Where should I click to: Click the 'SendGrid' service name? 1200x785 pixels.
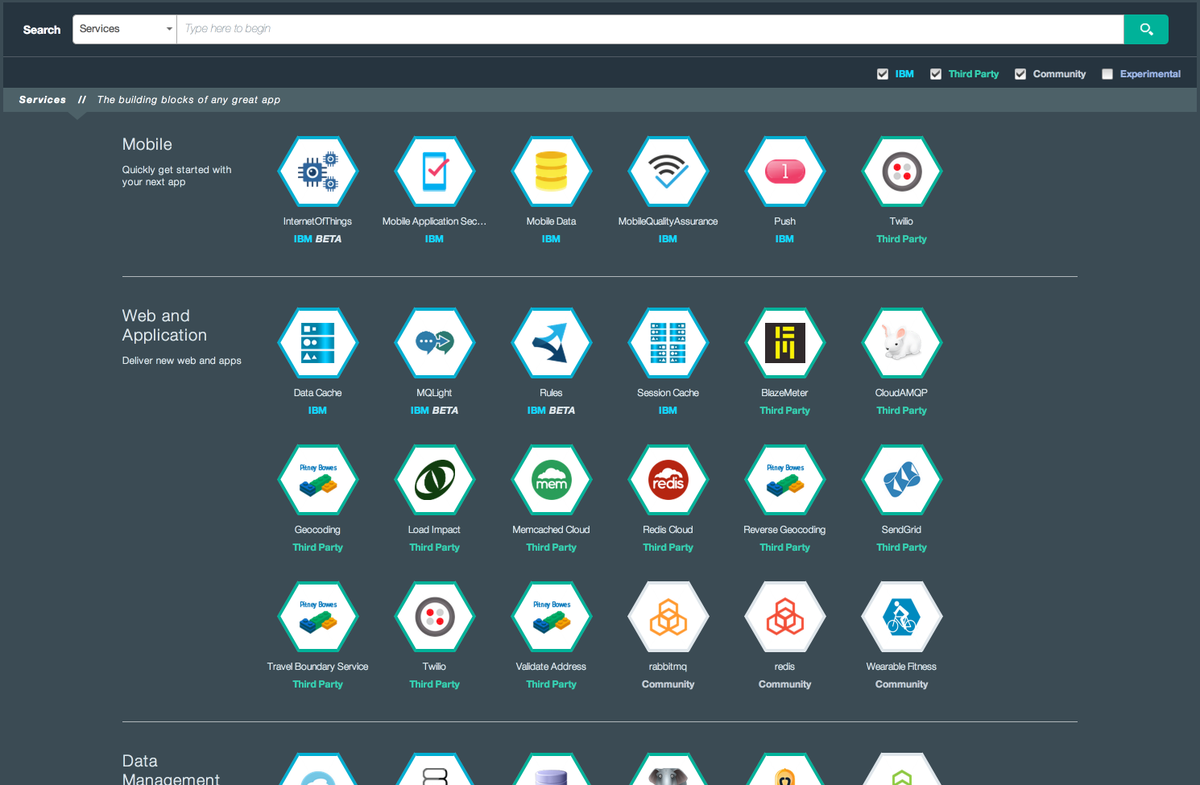pyautogui.click(x=902, y=530)
